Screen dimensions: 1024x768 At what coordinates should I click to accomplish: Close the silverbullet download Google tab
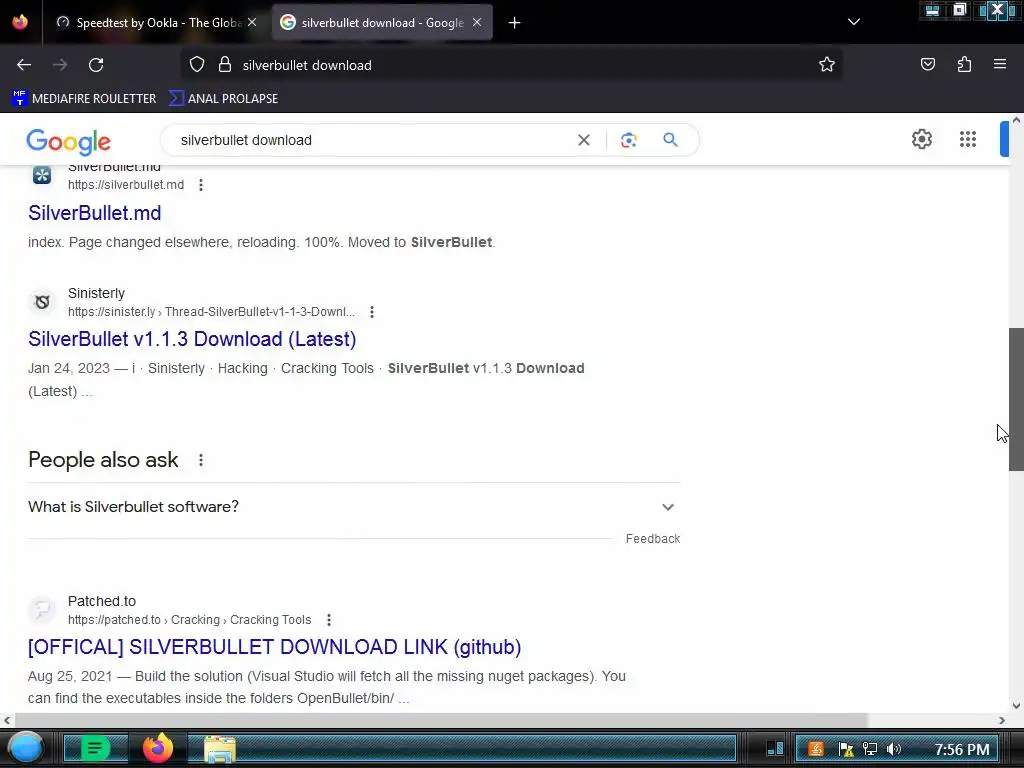[477, 23]
